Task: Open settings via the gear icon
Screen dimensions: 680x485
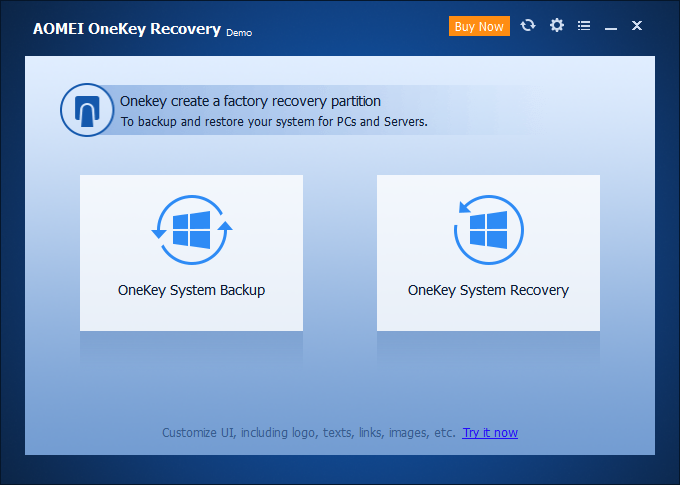Action: [557, 25]
